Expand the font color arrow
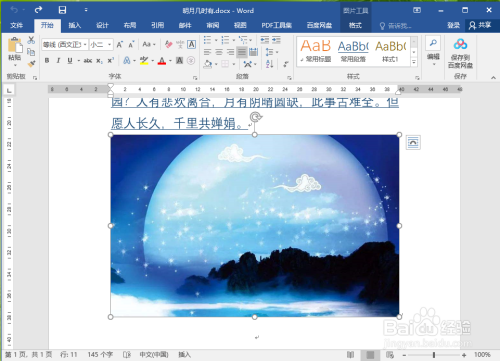 170,61
